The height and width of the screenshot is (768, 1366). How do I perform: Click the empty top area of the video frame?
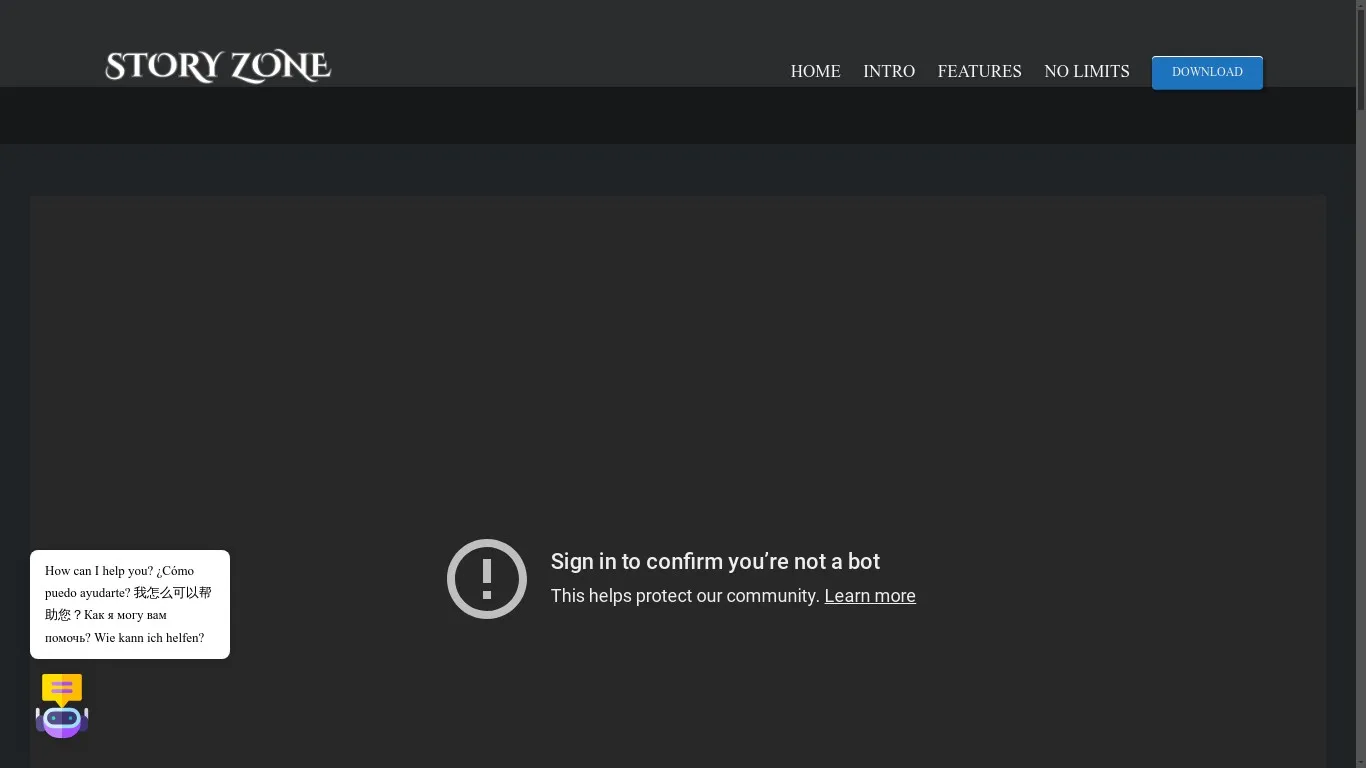pos(678,300)
